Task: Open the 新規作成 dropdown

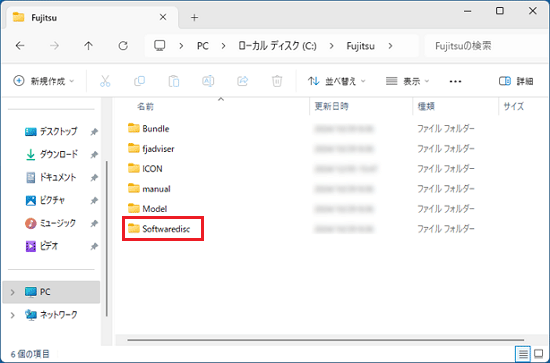Action: (x=44, y=81)
